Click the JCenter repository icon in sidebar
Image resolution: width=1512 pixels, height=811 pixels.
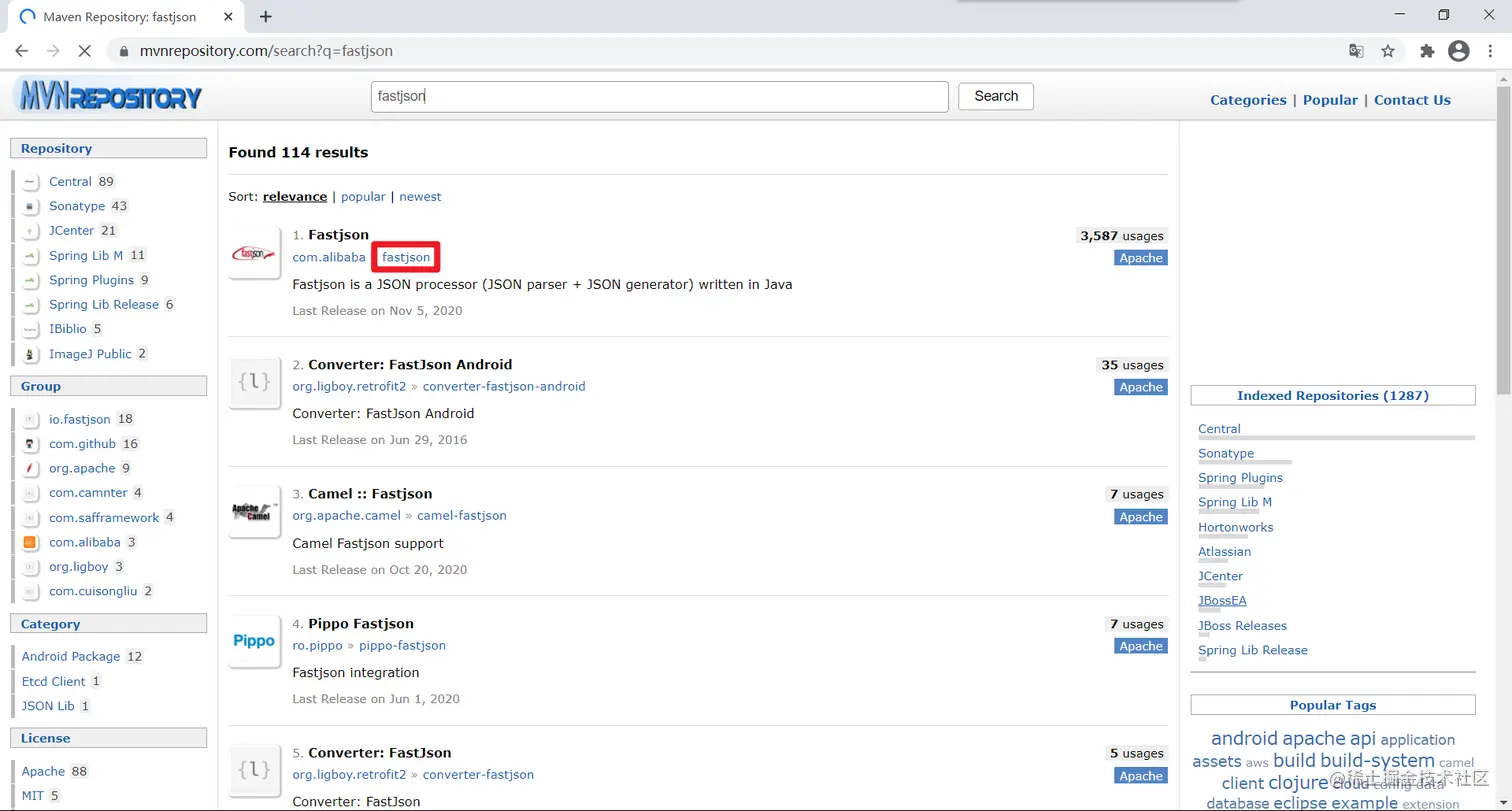pos(31,231)
